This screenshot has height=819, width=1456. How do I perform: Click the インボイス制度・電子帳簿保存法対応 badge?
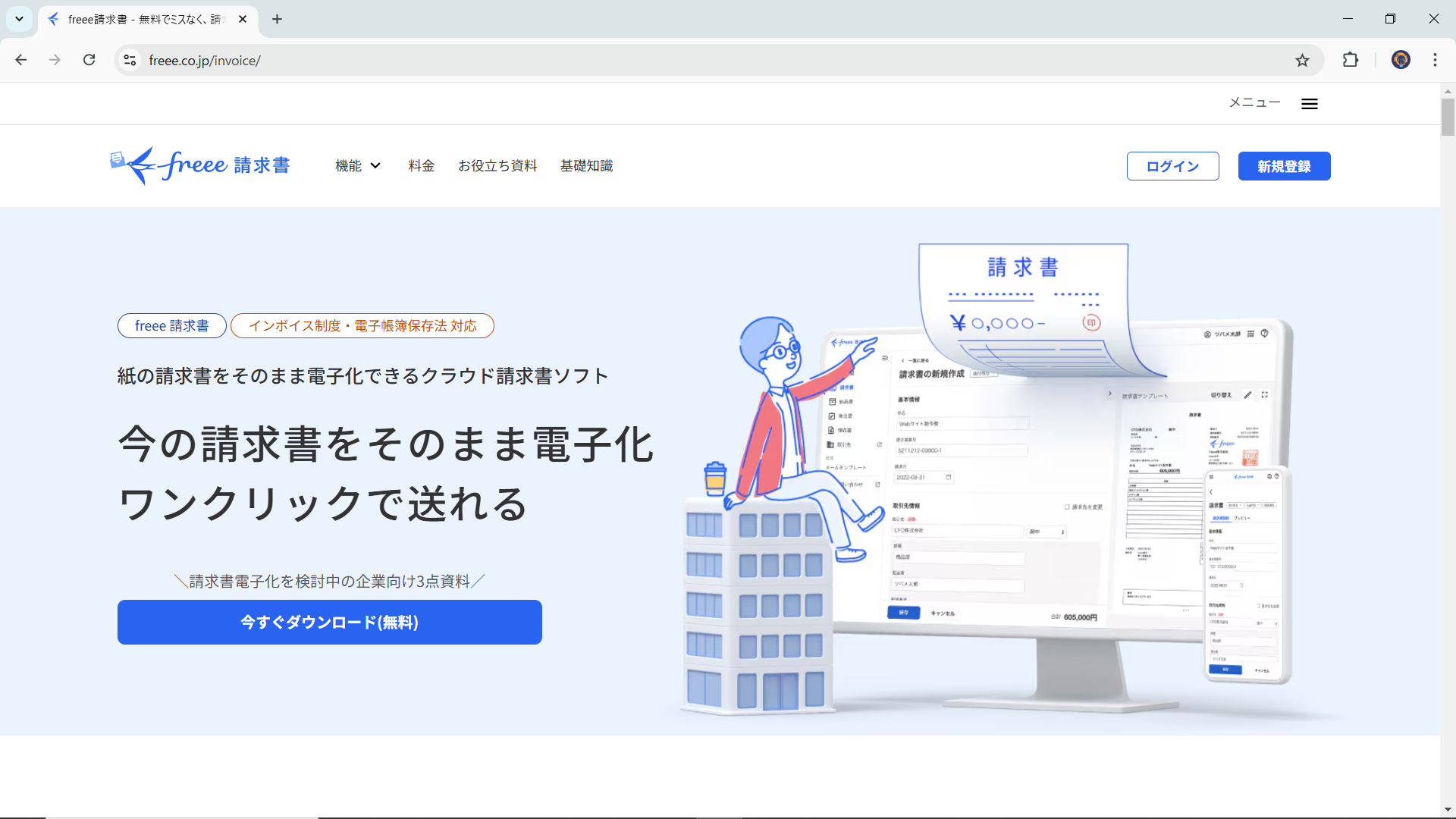[362, 326]
